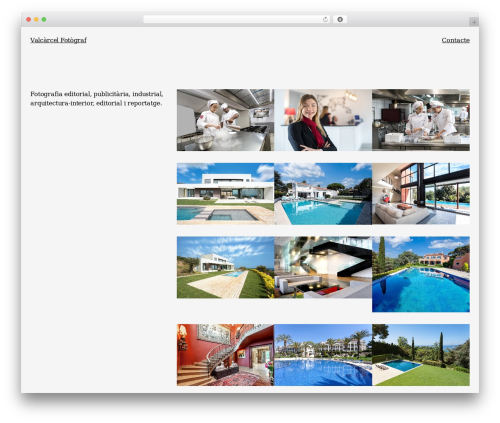
Task: Open the Valcárcel Fotògraf home link
Action: (58, 40)
